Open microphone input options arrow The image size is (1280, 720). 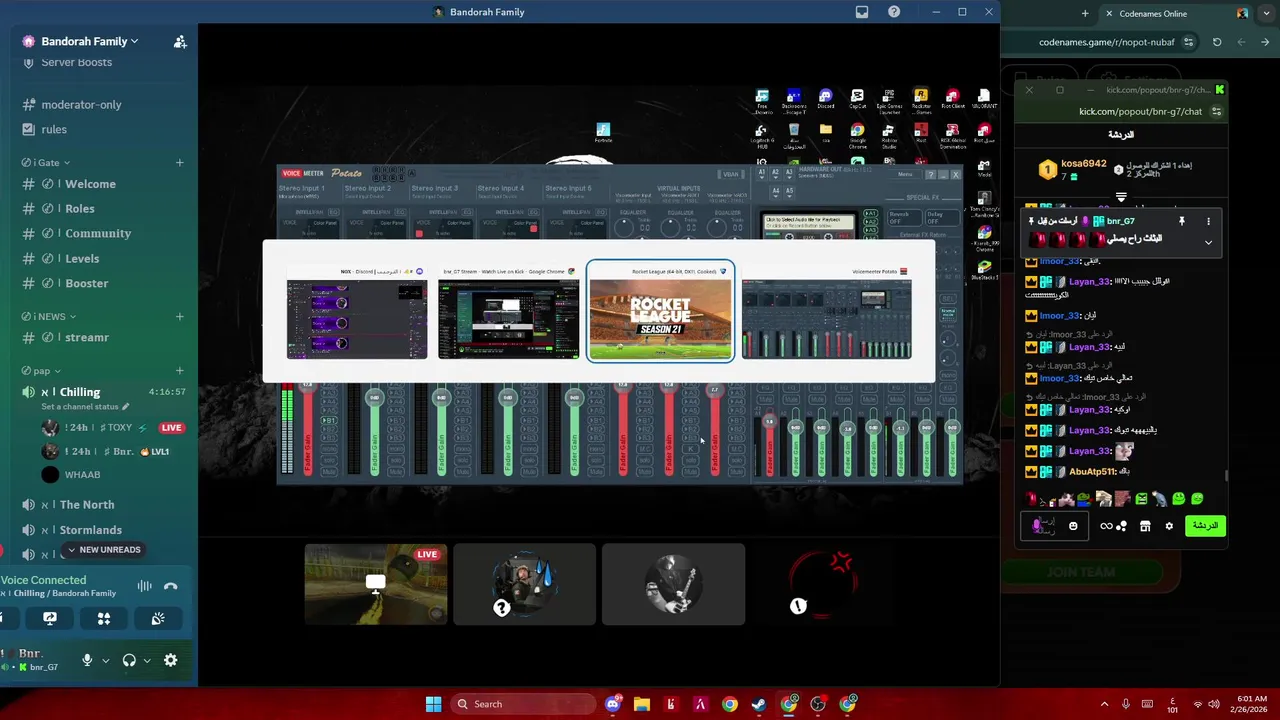click(x=105, y=660)
